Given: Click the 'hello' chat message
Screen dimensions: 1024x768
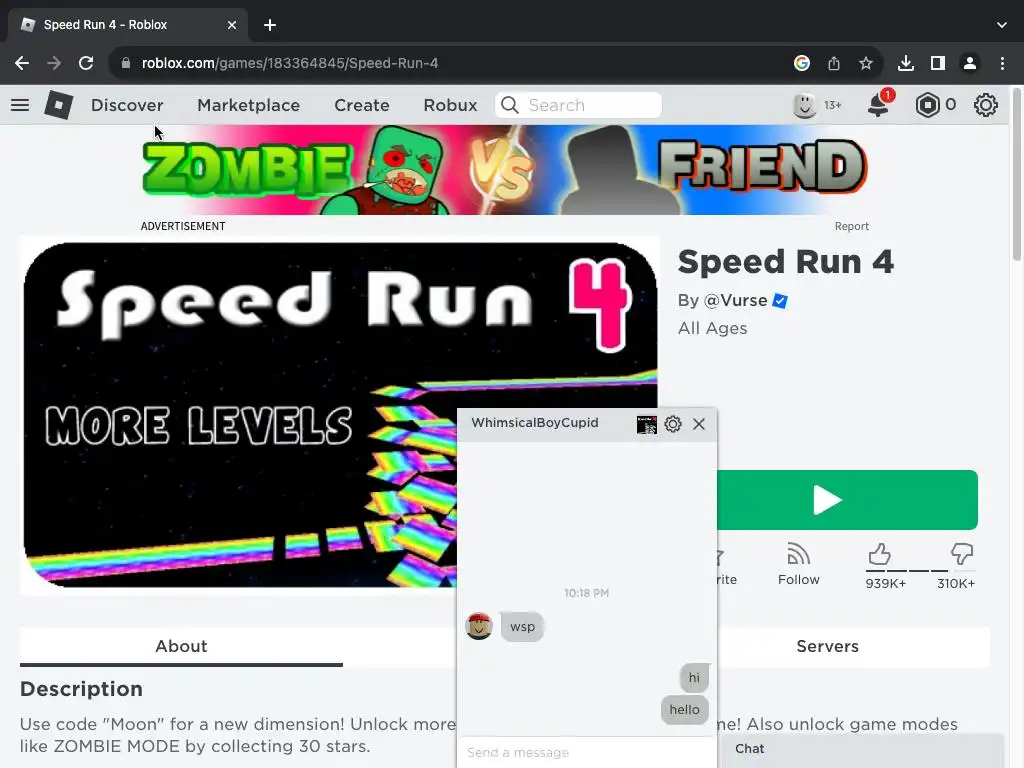Looking at the screenshot, I should pos(684,710).
